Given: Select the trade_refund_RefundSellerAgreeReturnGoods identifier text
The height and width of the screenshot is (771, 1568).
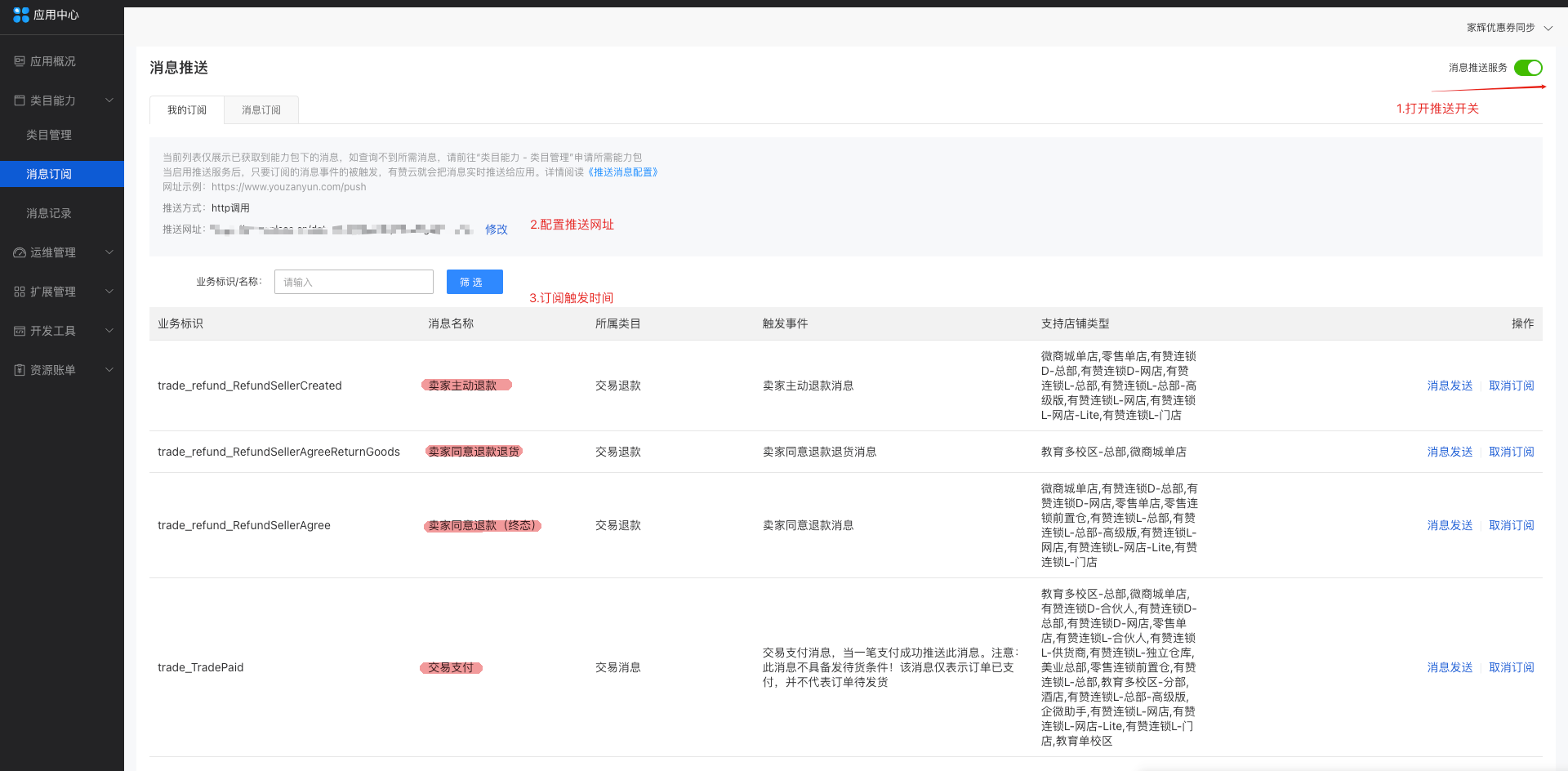Looking at the screenshot, I should (278, 452).
